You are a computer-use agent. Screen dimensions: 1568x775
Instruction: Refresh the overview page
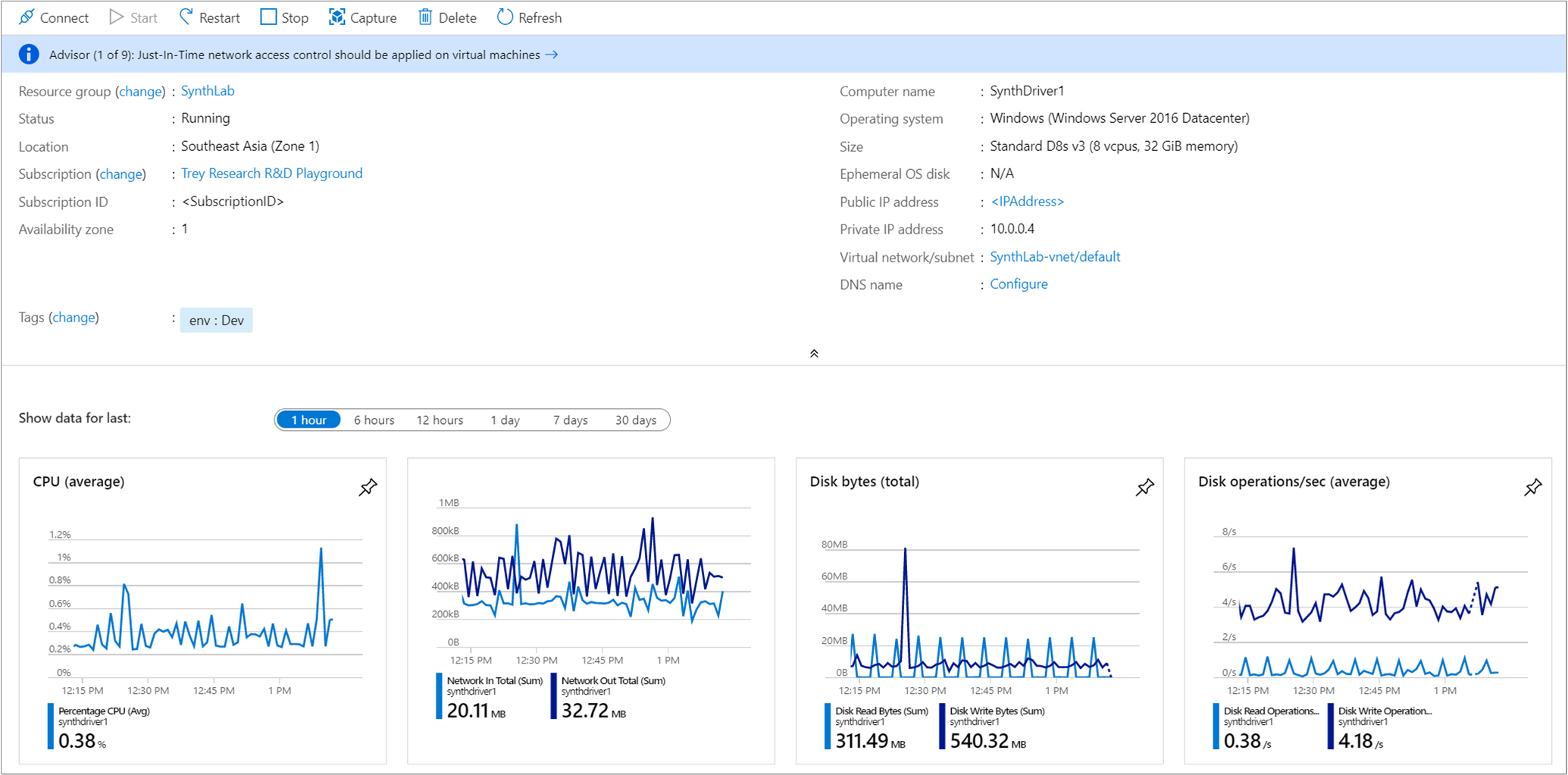click(x=529, y=17)
